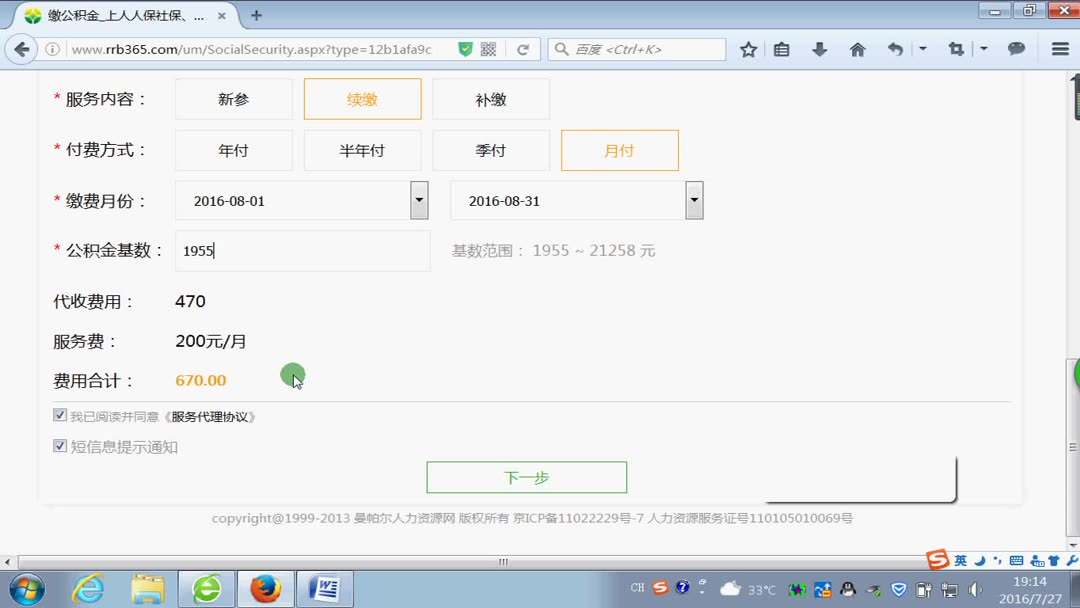
Task: Open the 2016-08-01 start month dropdown
Action: (418, 199)
